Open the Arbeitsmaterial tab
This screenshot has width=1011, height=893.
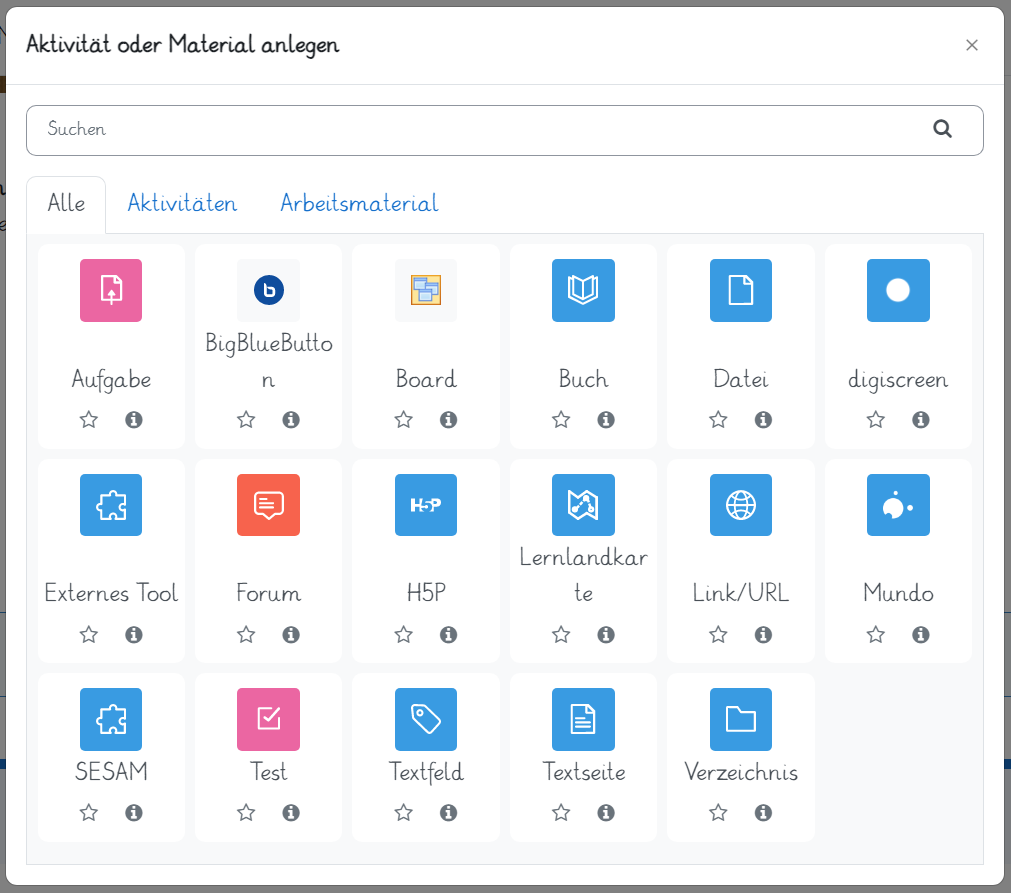click(359, 203)
